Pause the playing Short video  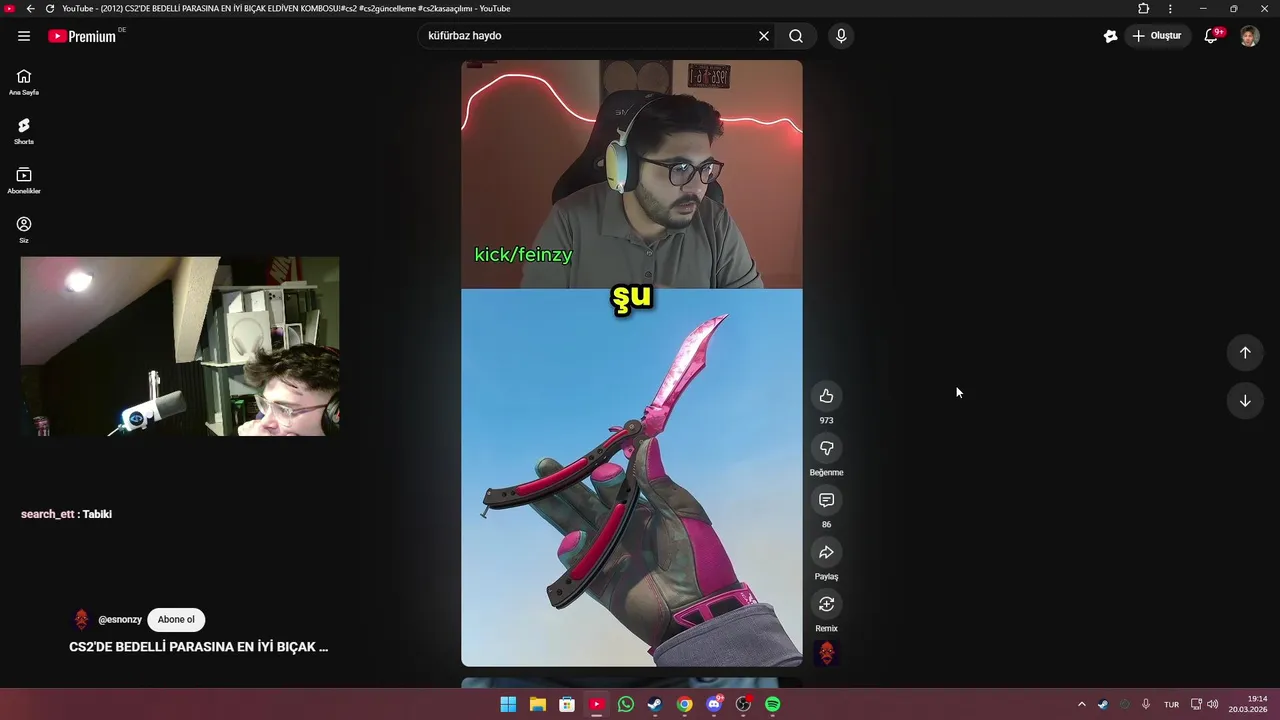pos(631,363)
